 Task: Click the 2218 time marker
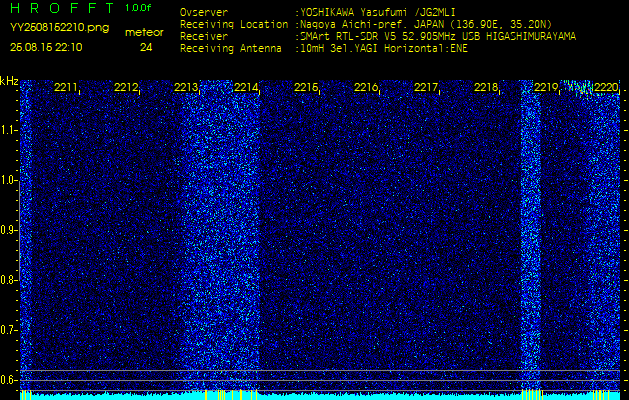coord(485,87)
